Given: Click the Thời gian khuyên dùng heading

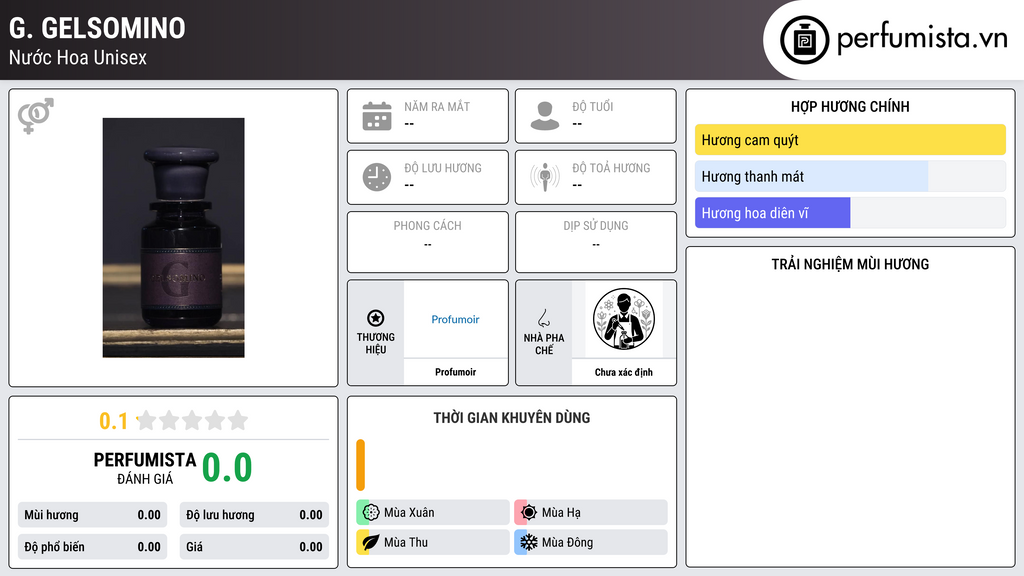Looking at the screenshot, I should point(512,418).
